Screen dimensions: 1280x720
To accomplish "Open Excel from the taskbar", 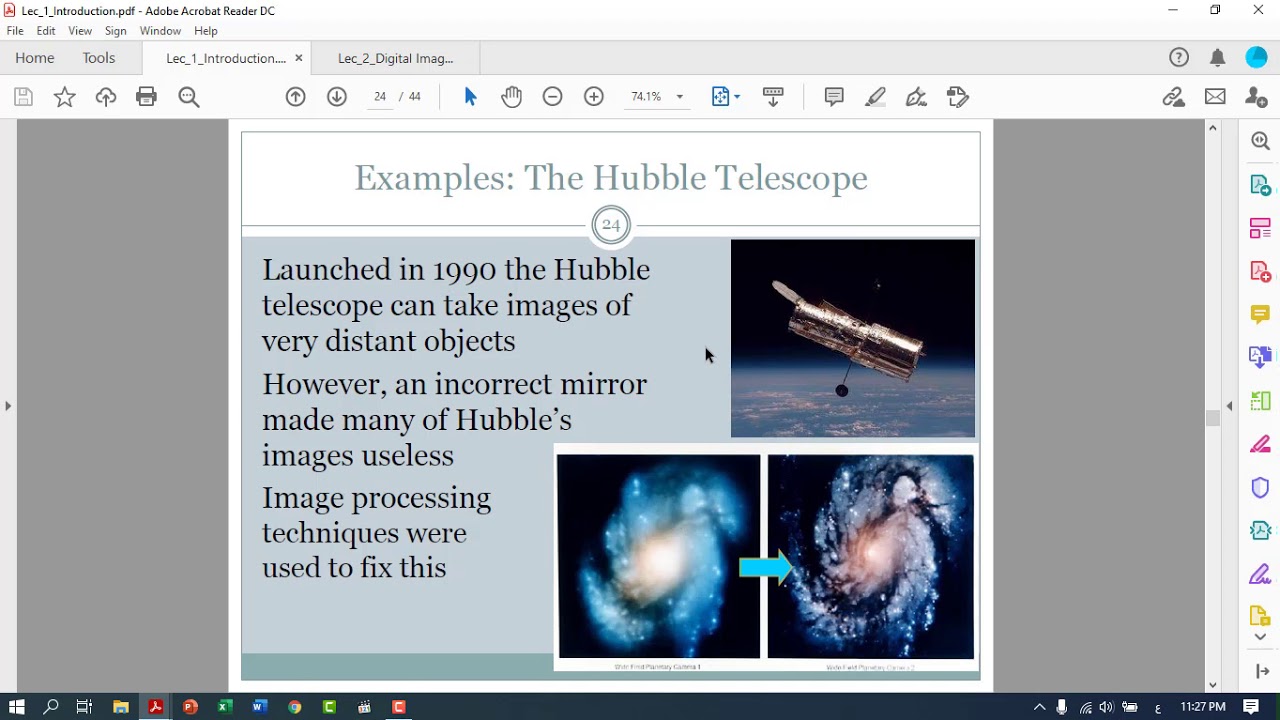I will tap(225, 707).
